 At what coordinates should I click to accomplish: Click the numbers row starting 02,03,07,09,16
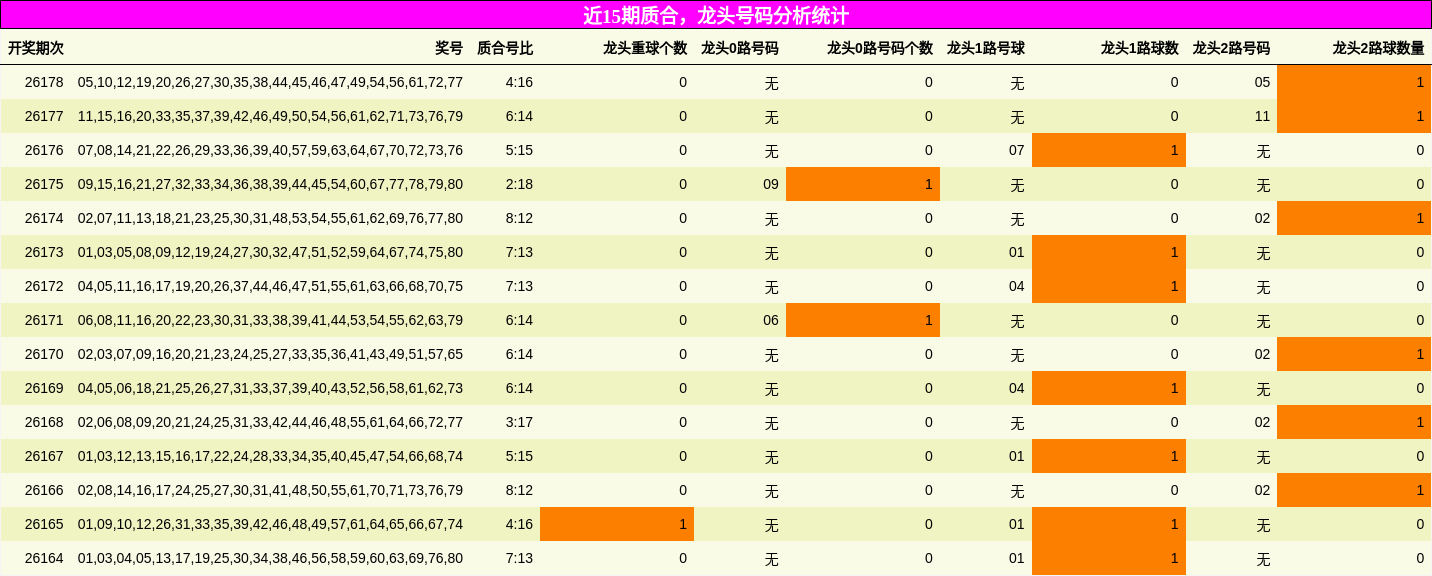click(x=270, y=354)
